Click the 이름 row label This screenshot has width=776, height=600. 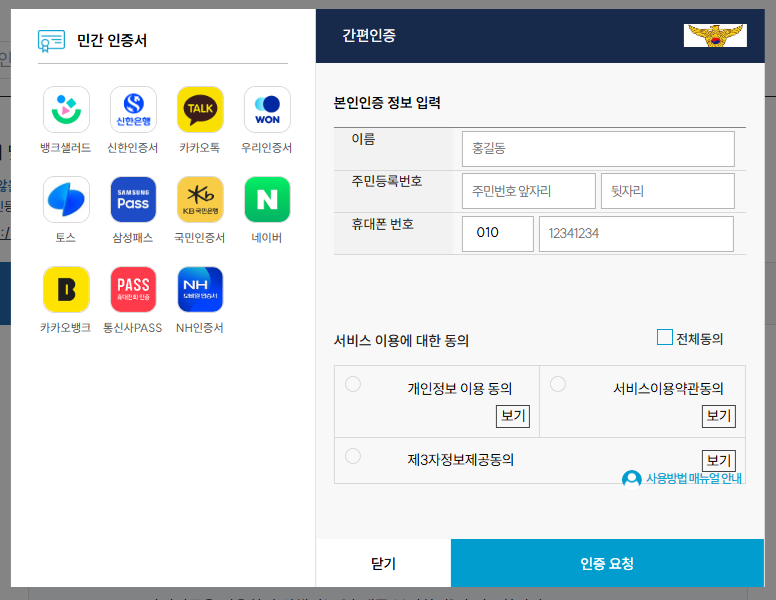[x=363, y=139]
